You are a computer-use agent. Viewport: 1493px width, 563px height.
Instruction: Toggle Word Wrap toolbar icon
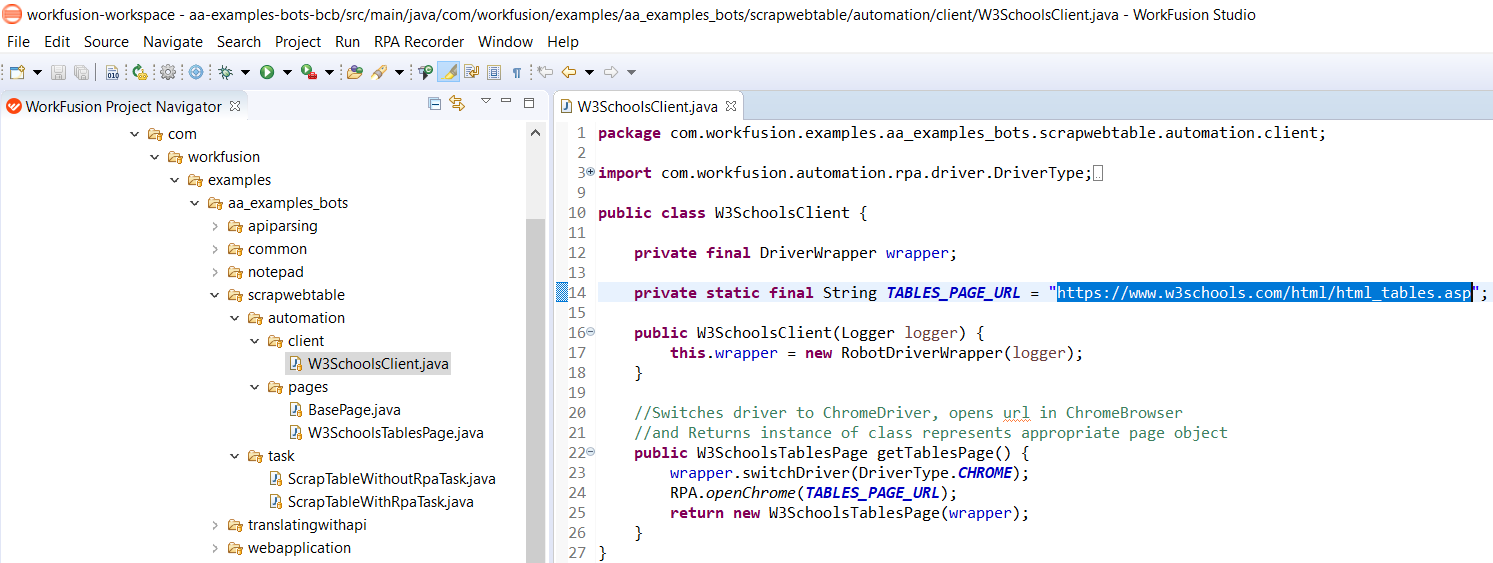click(x=471, y=72)
